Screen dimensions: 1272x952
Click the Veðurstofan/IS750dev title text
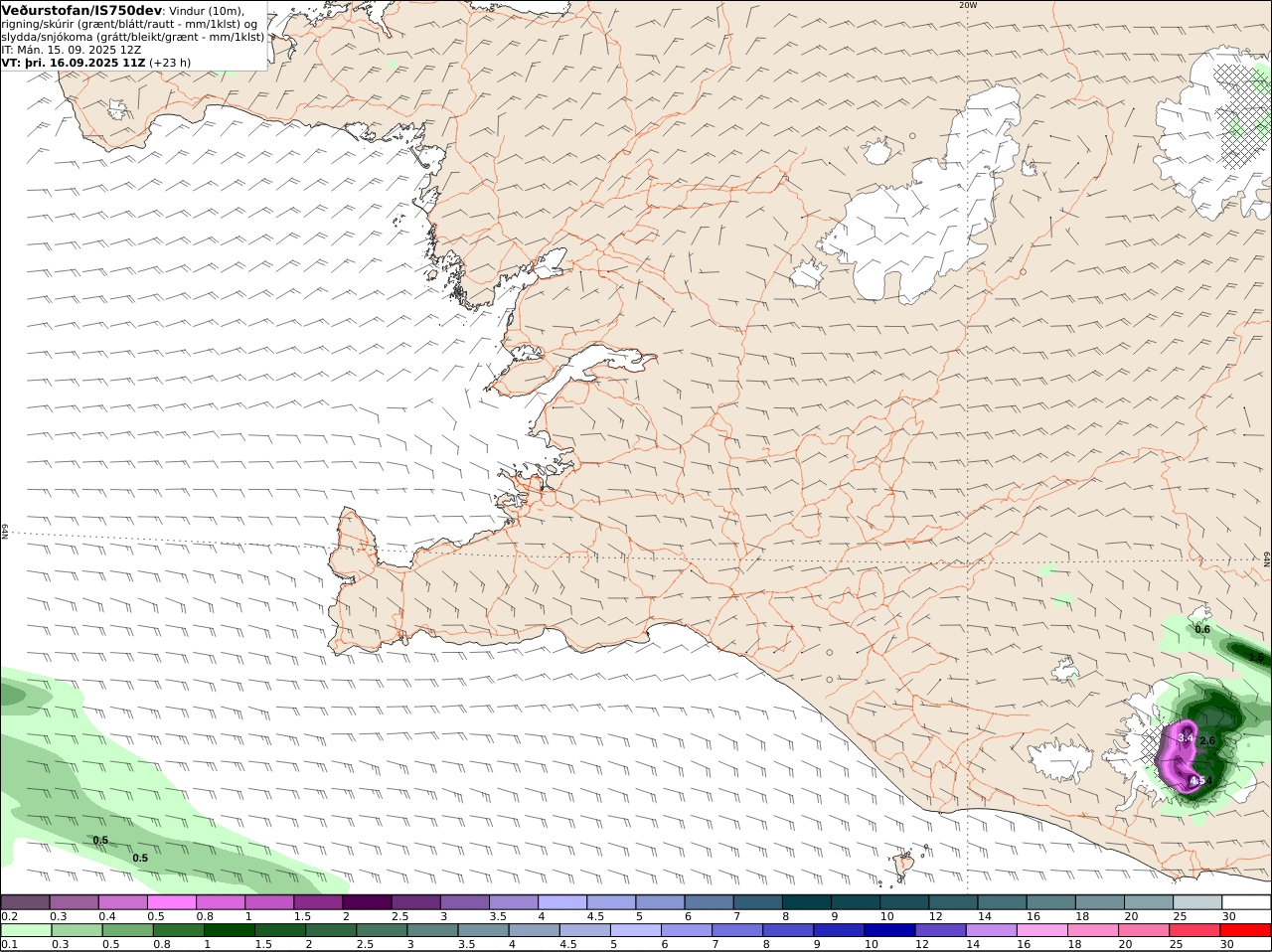tap(81, 10)
